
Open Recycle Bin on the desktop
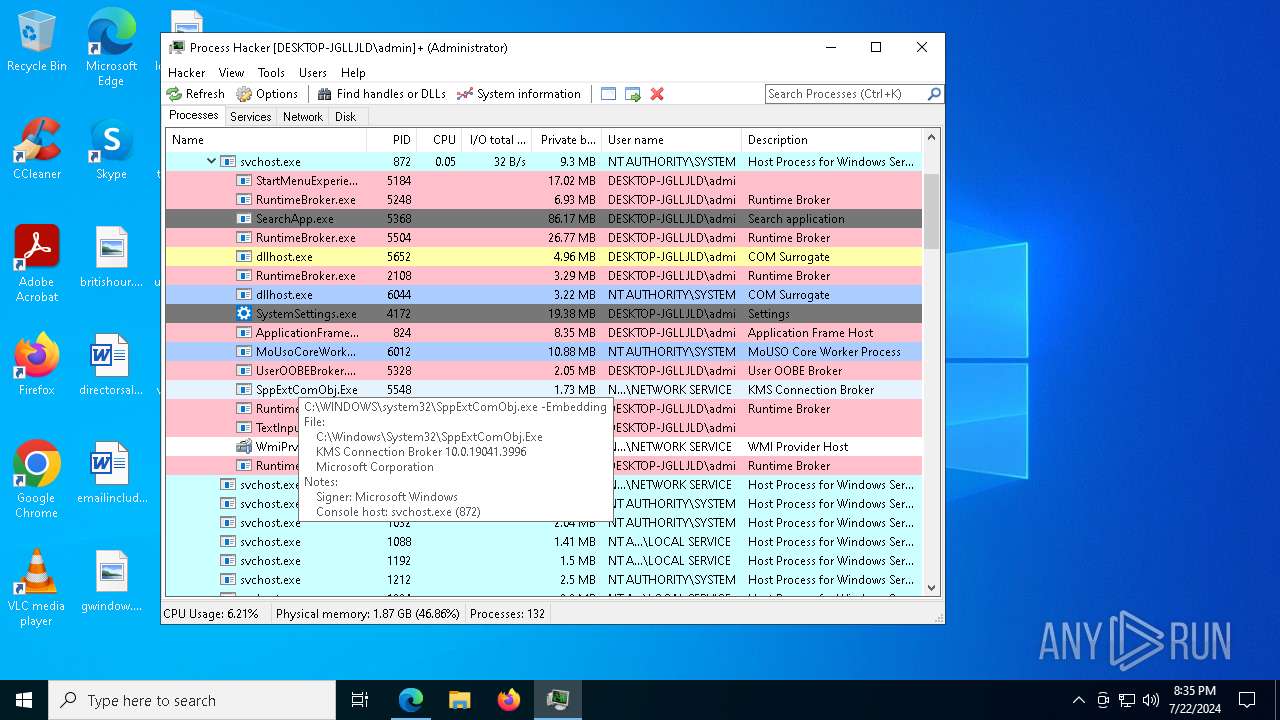tap(37, 41)
